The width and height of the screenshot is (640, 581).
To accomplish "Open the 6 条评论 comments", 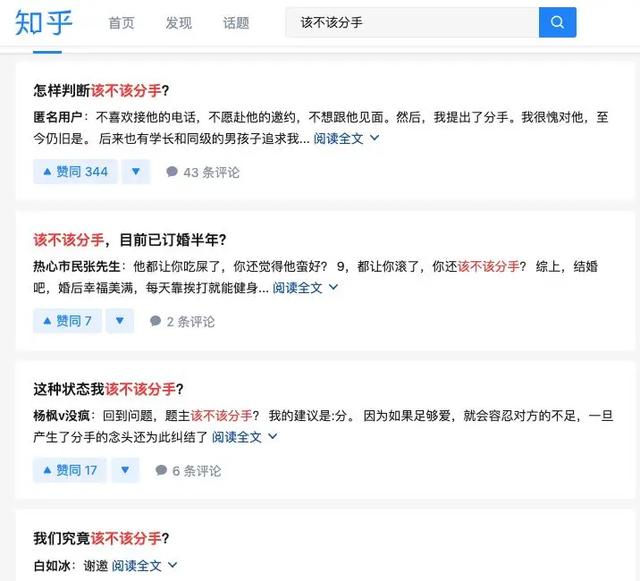I will (x=188, y=471).
